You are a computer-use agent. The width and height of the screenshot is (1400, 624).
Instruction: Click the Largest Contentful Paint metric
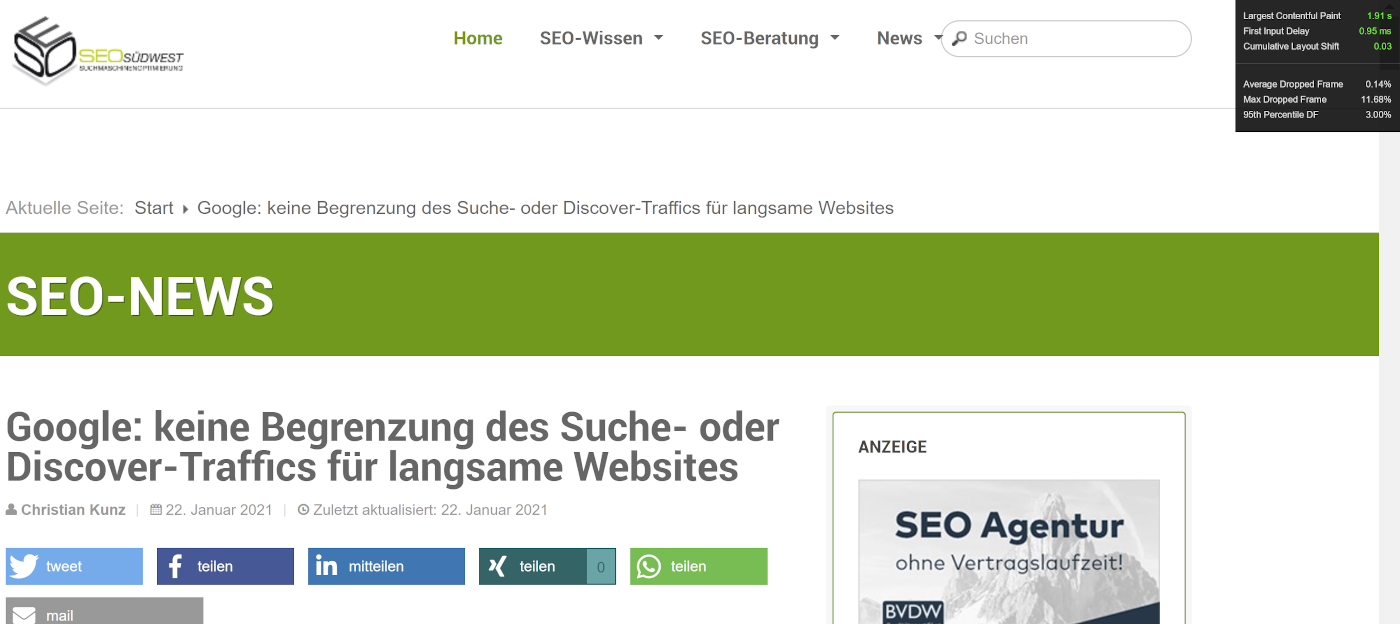click(x=1317, y=16)
